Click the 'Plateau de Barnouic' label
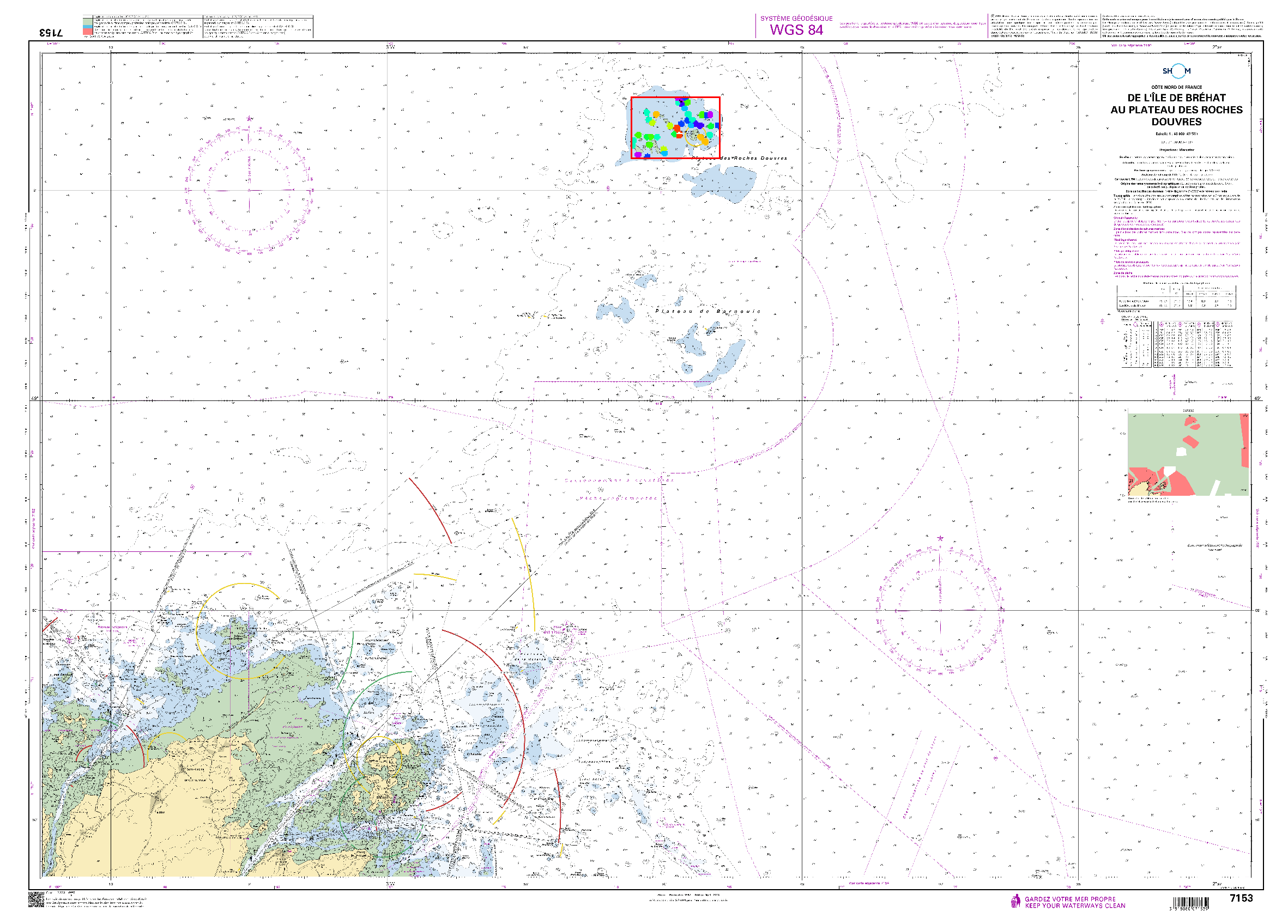 coord(708,311)
